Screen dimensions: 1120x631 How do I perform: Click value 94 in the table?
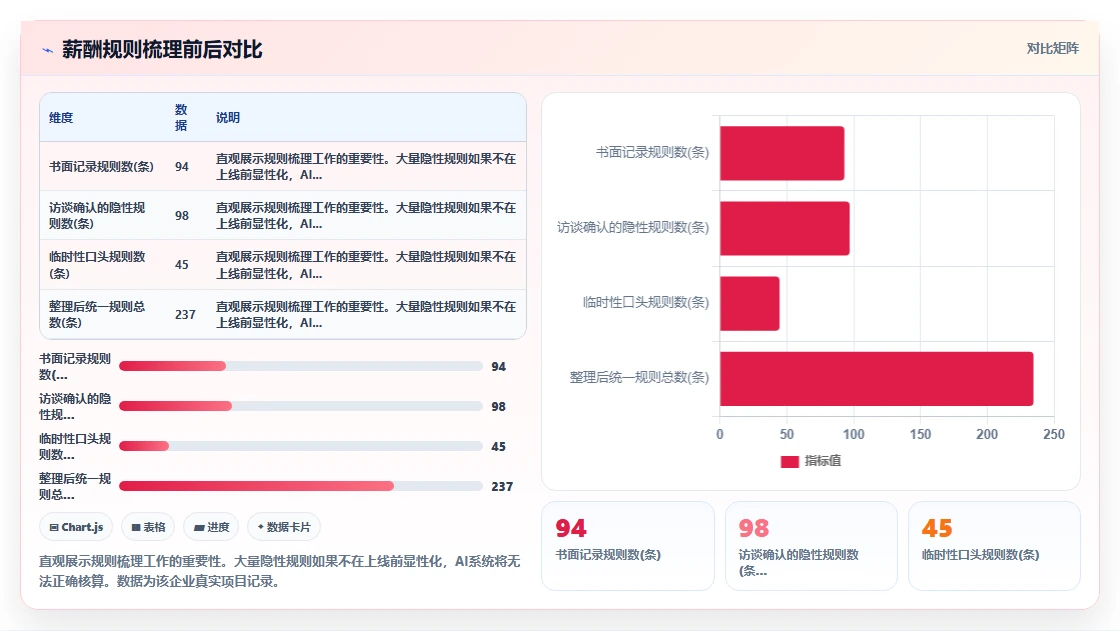(x=182, y=167)
